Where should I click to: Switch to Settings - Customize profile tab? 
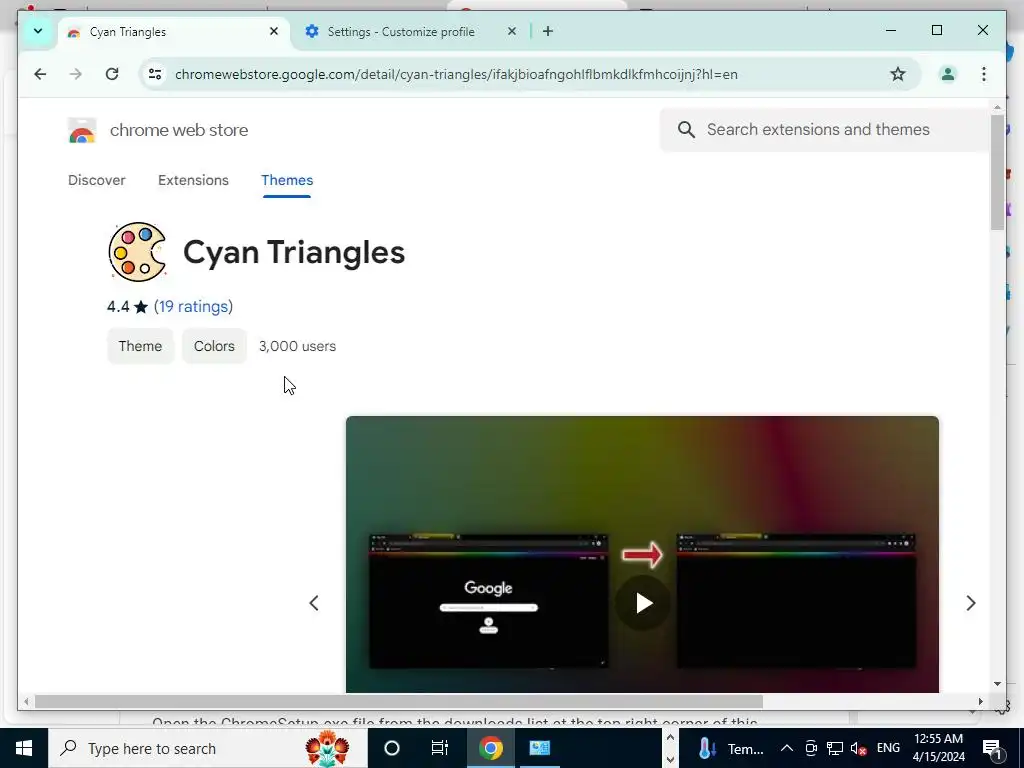point(411,32)
